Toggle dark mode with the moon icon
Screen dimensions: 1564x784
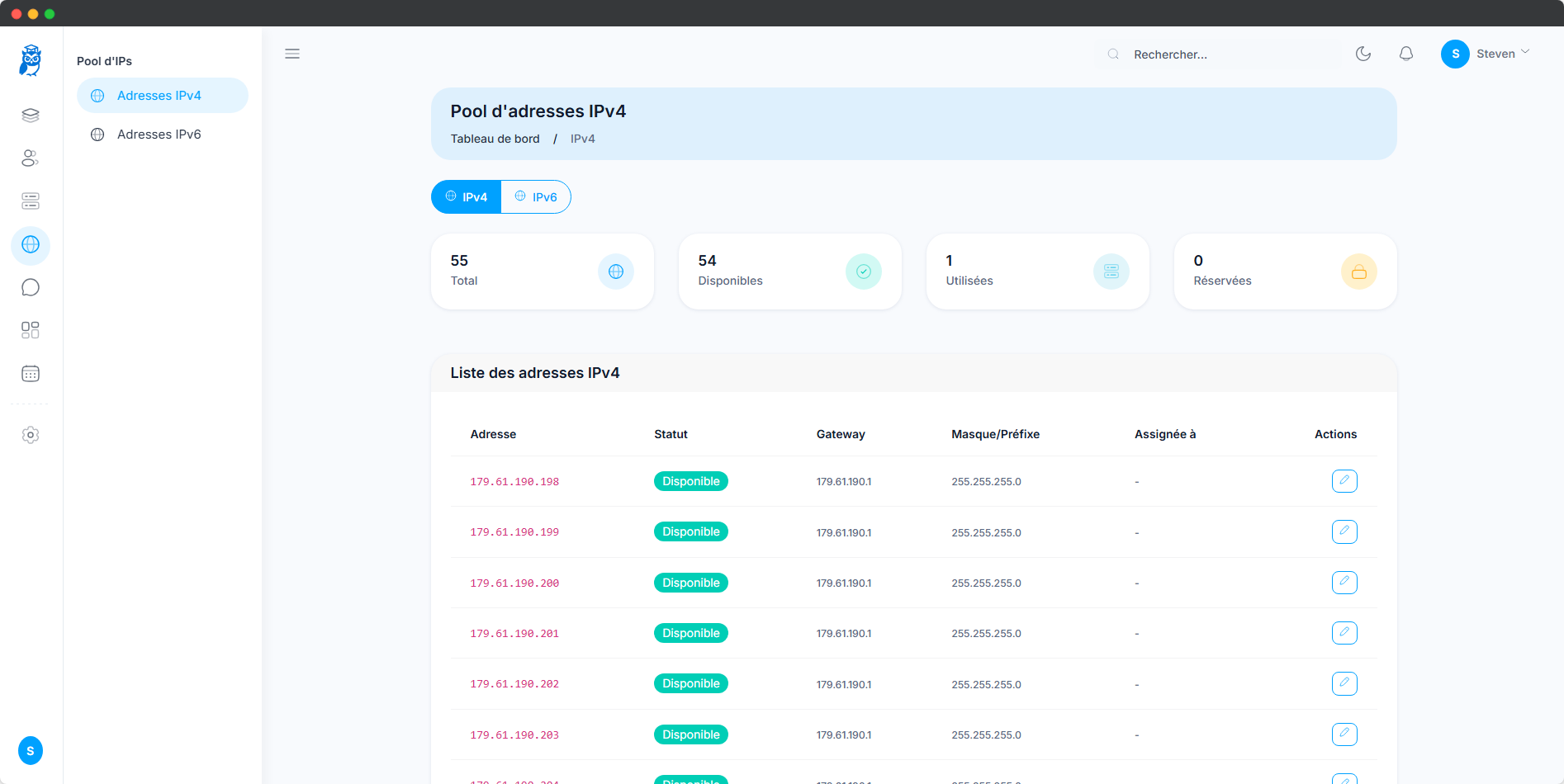(x=1363, y=53)
